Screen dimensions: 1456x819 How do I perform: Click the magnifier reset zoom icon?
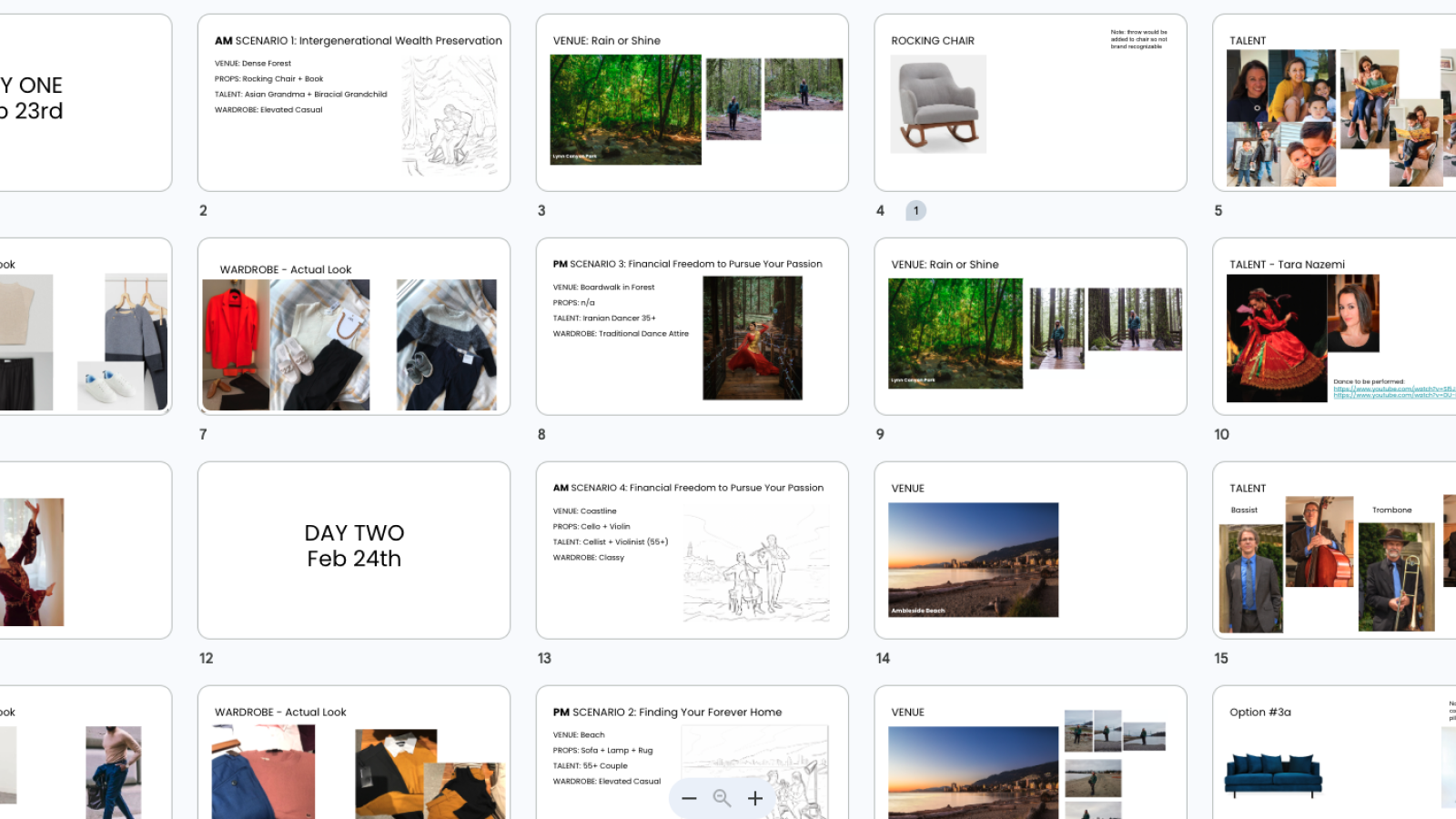722,798
